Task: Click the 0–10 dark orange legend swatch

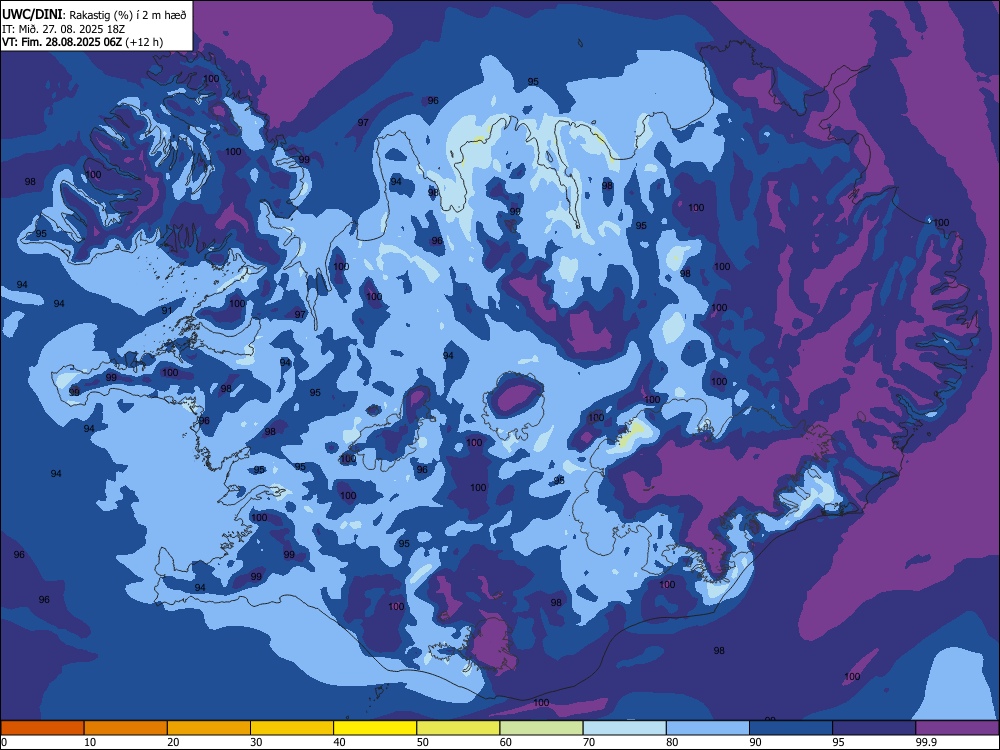Action: point(42,728)
